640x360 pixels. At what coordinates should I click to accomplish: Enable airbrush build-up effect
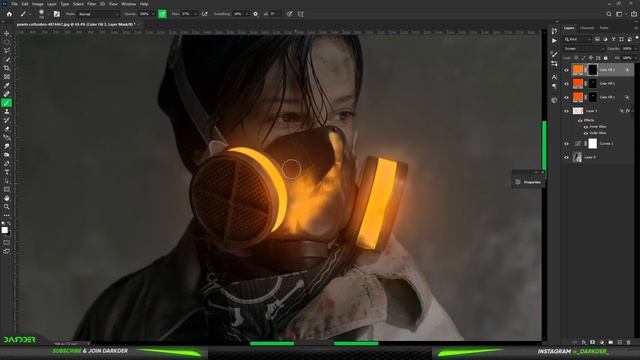tap(204, 14)
